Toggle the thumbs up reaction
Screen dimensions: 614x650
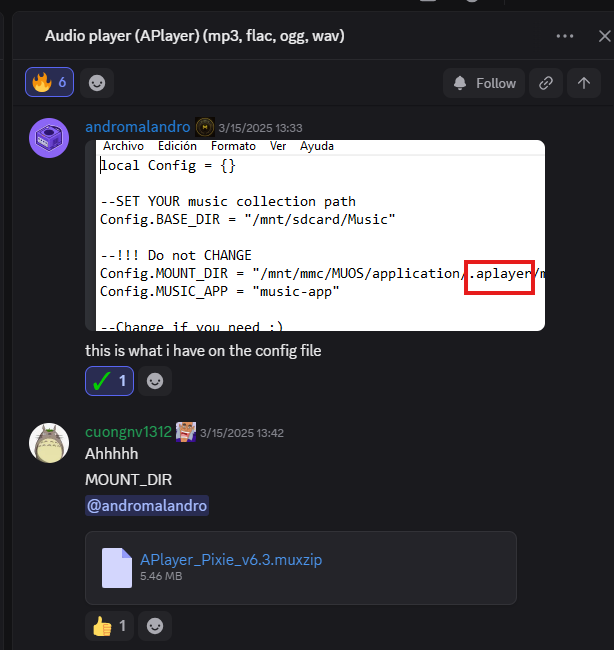click(109, 626)
